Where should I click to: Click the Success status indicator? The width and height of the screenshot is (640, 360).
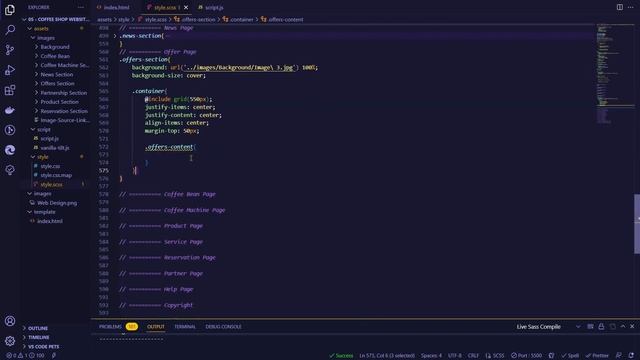pos(341,356)
